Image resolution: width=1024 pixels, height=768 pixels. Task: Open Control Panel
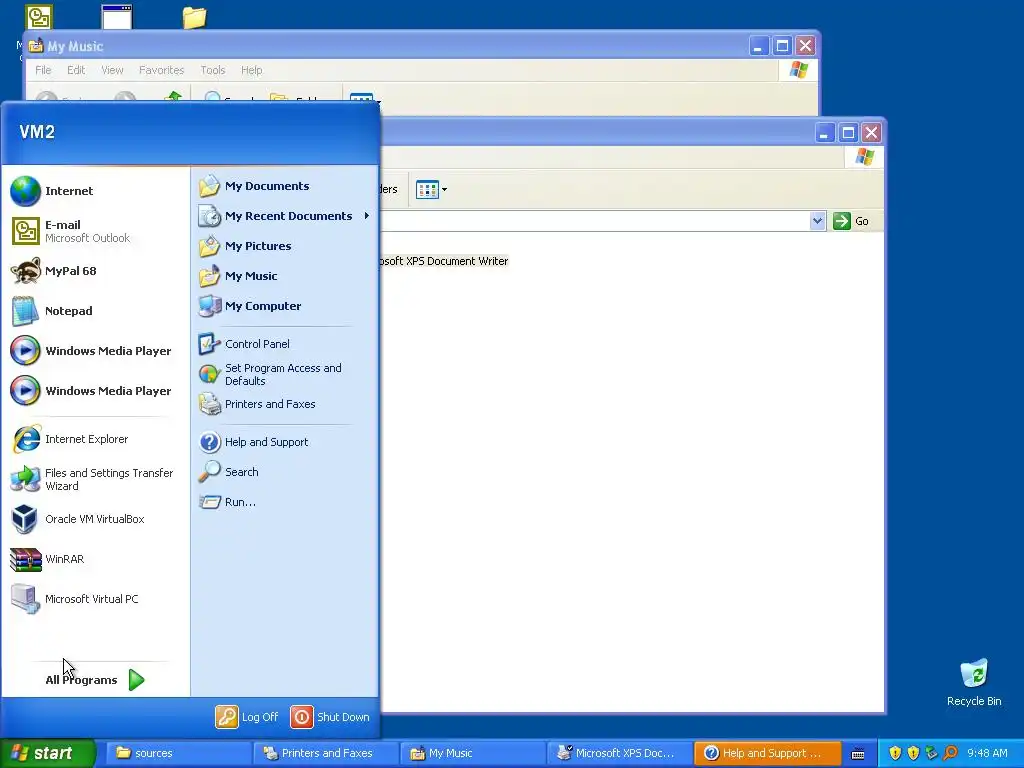(285, 344)
